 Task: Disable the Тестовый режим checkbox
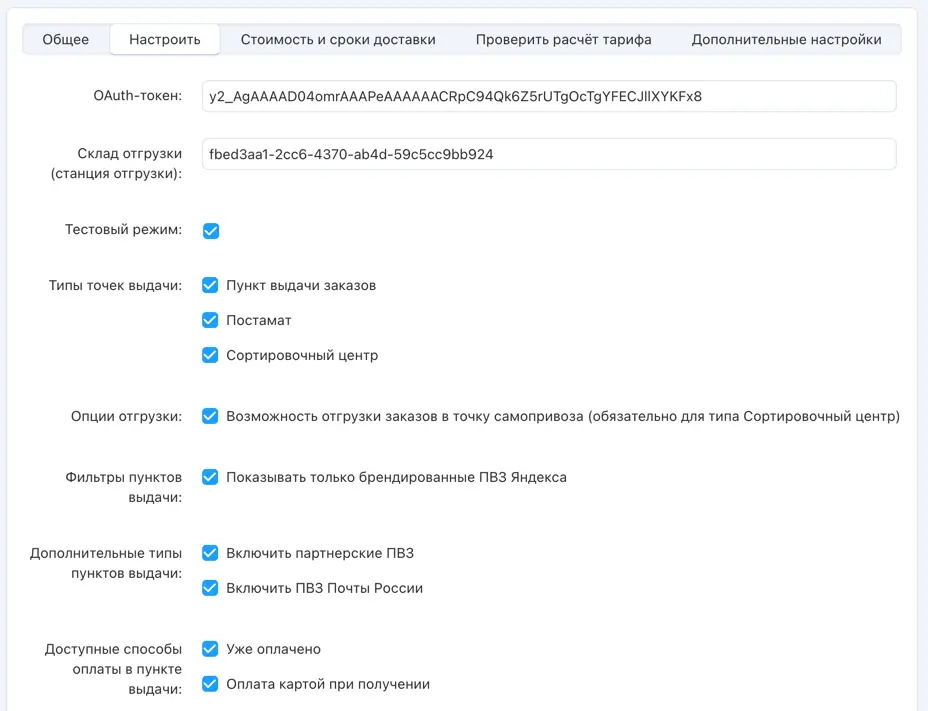pos(211,231)
